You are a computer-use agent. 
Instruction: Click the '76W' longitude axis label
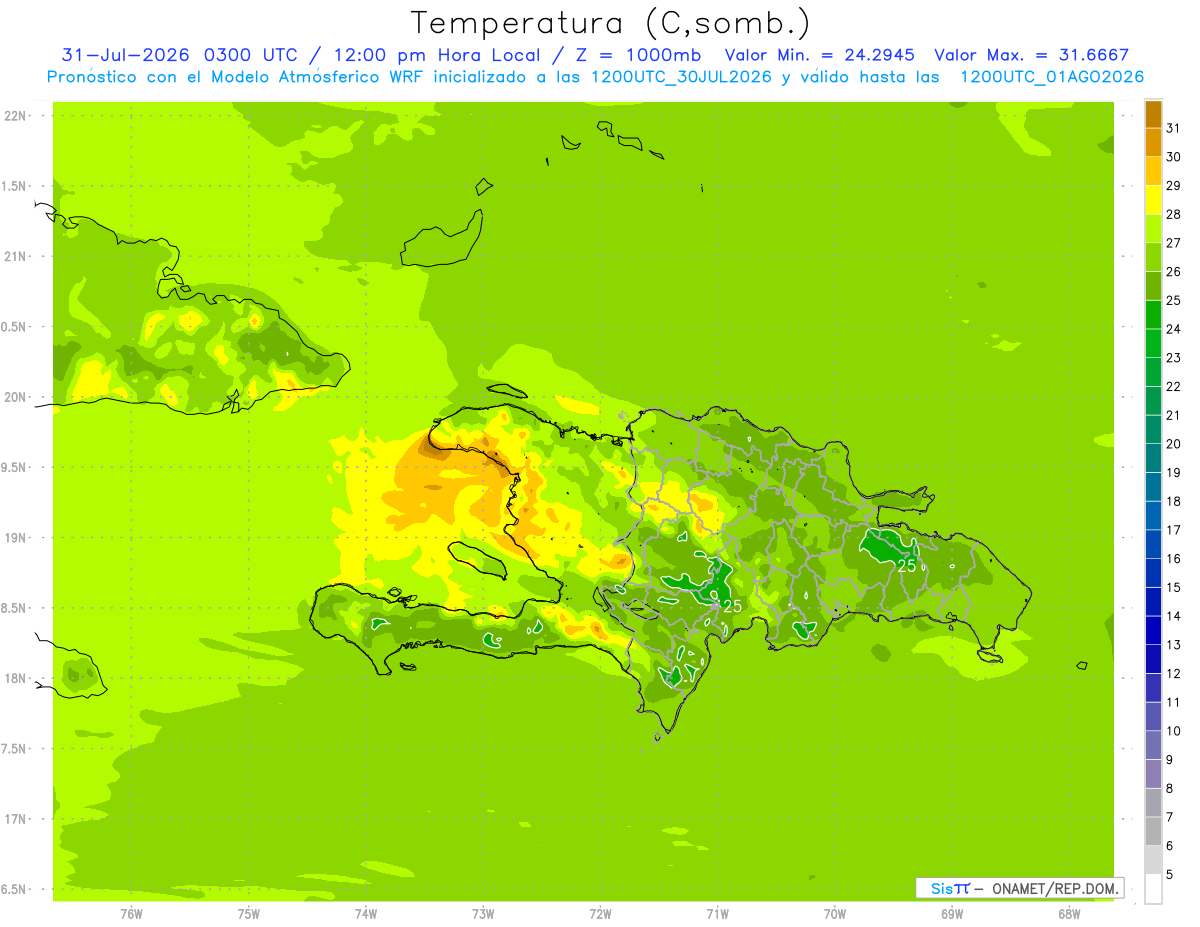(131, 913)
